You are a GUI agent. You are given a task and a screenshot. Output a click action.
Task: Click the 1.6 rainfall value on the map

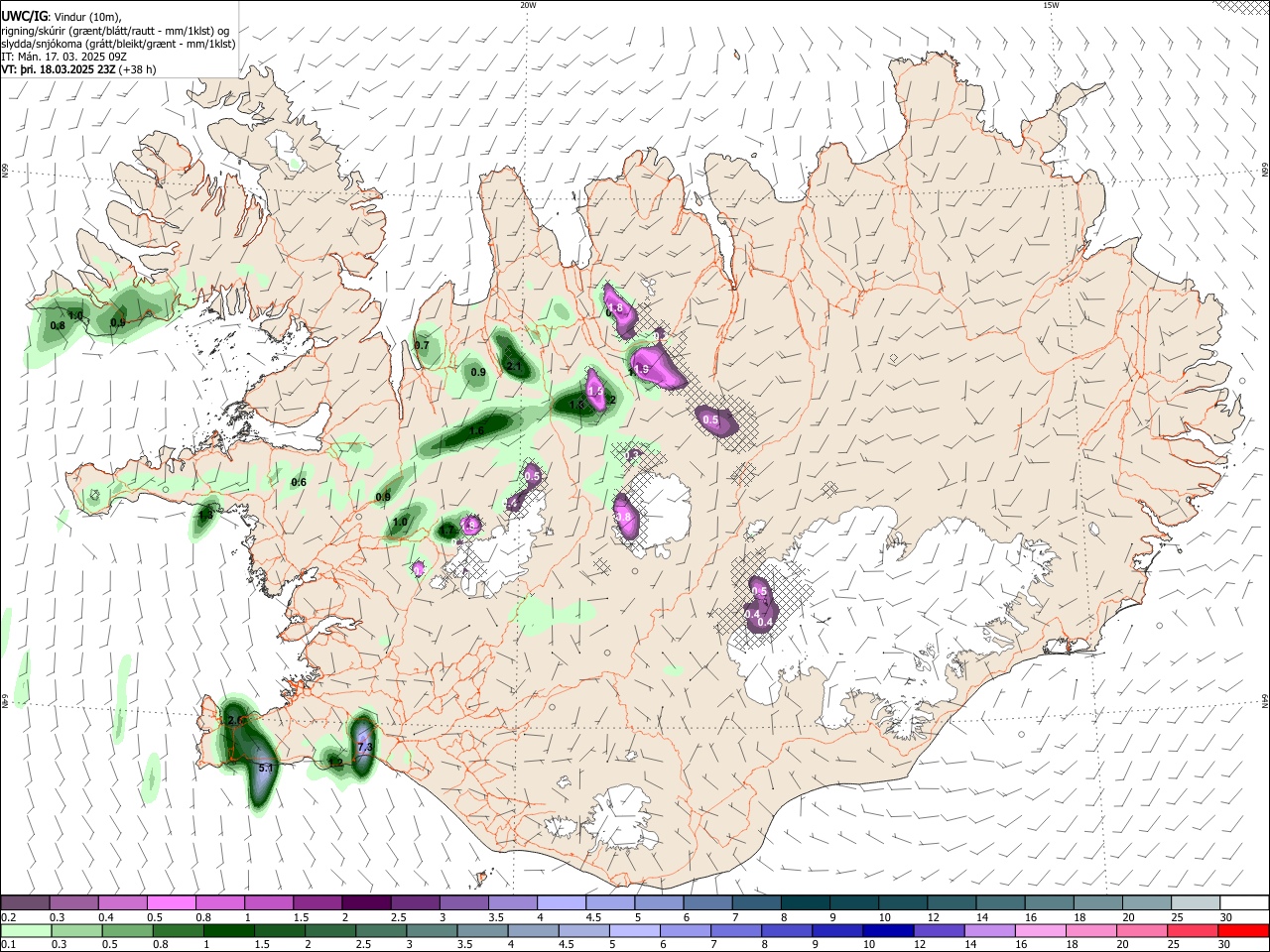[x=477, y=430]
